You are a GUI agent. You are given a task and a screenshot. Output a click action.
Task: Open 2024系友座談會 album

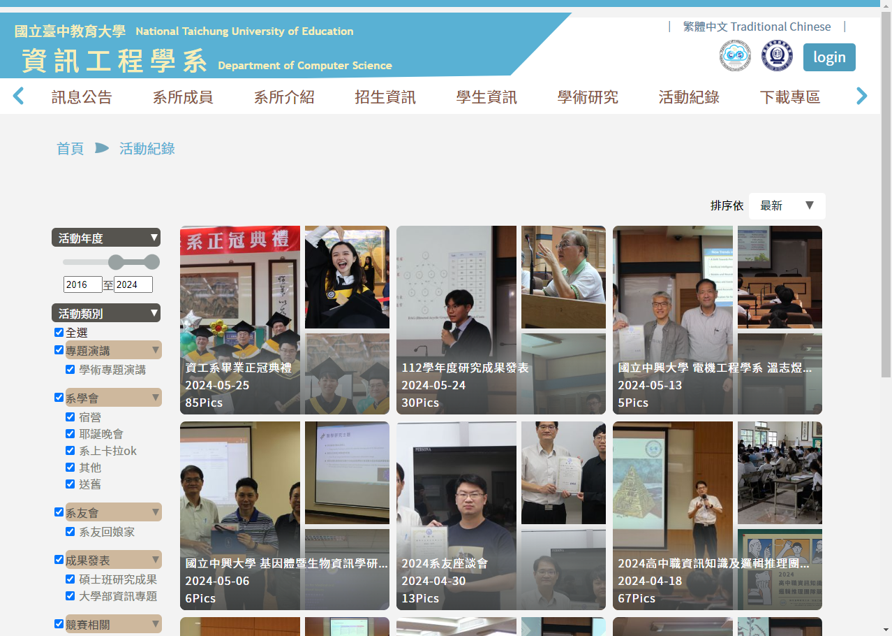click(501, 515)
